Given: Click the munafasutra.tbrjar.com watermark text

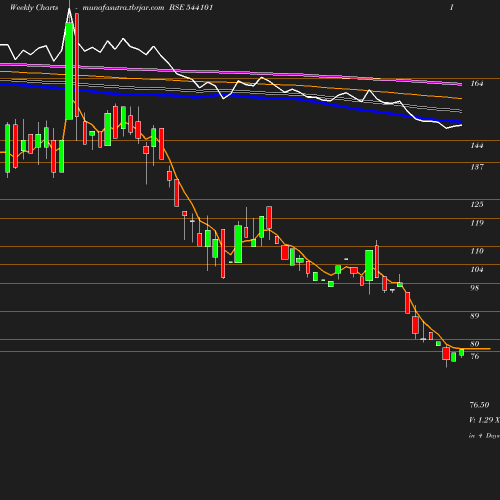Looking at the screenshot, I should click(x=123, y=8).
